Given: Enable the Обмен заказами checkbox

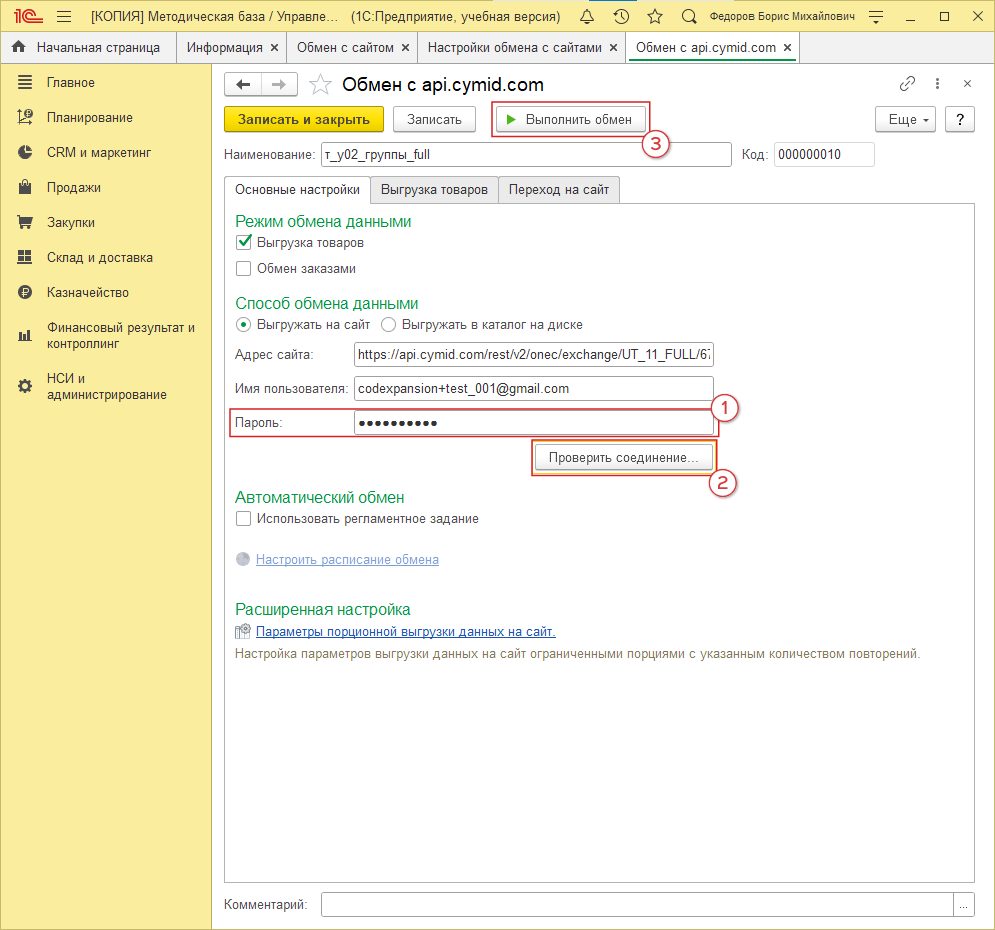Looking at the screenshot, I should pos(243,268).
